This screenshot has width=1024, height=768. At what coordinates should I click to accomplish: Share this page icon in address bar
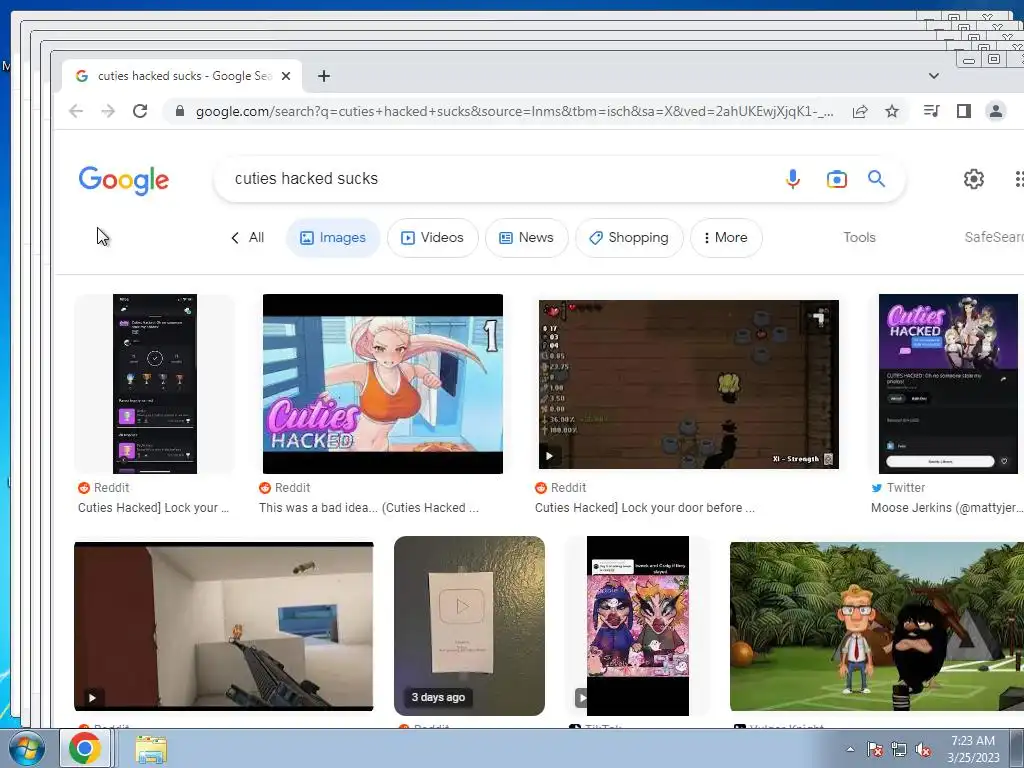(x=860, y=111)
